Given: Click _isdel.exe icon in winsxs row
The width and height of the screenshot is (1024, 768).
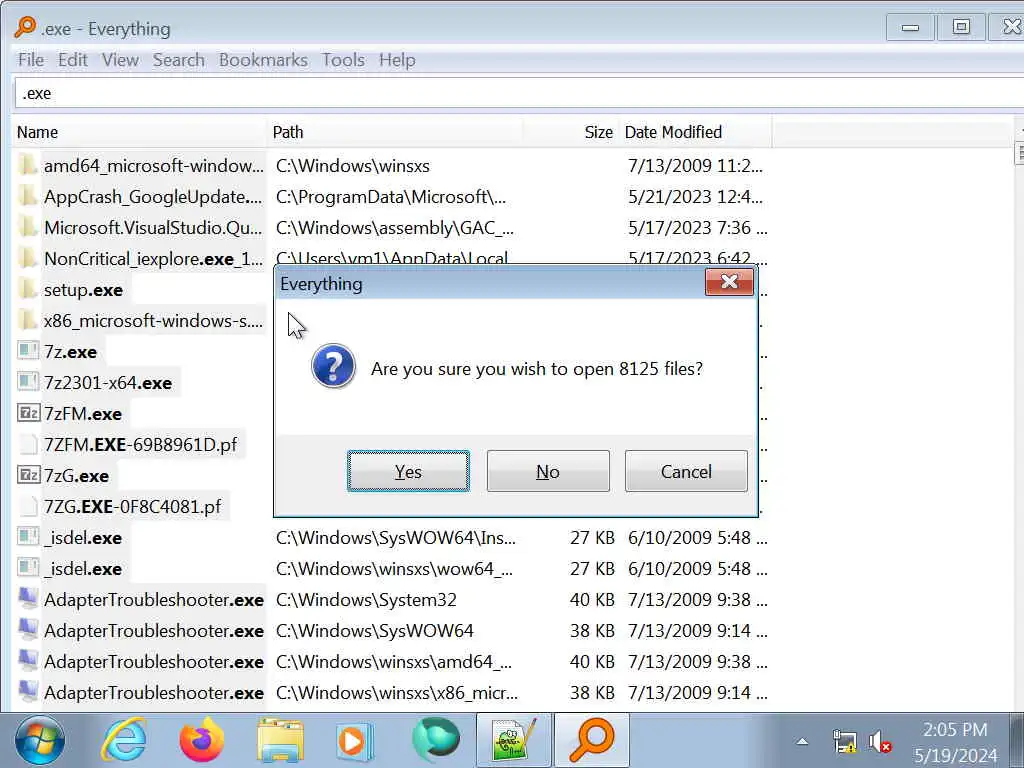Looking at the screenshot, I should click(27, 568).
